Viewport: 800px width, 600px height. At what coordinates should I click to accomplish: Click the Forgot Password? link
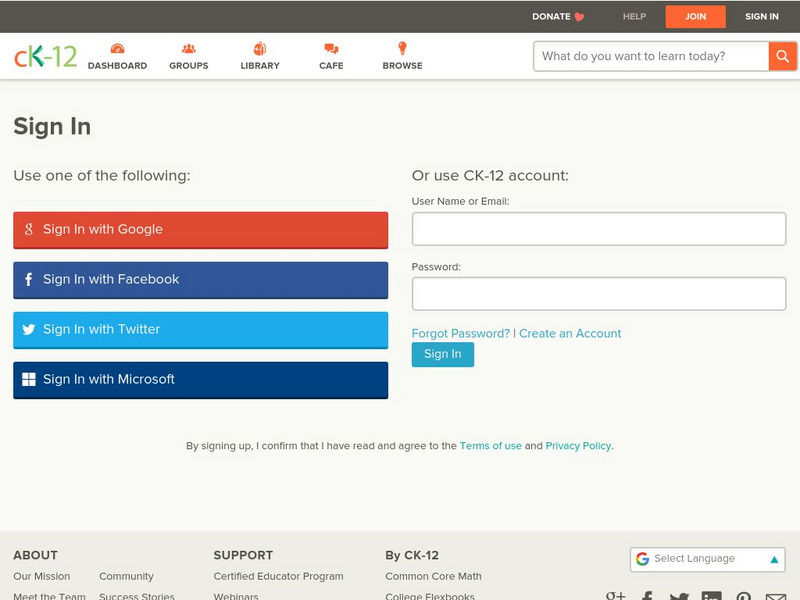pos(461,334)
